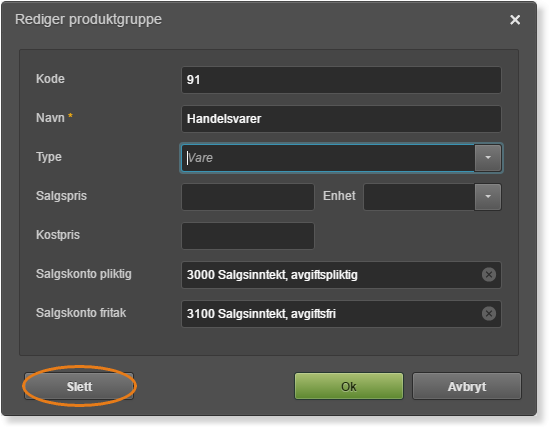The height and width of the screenshot is (429, 550).
Task: Click the Rediger produktgruppe title text
Action: [x=88, y=20]
